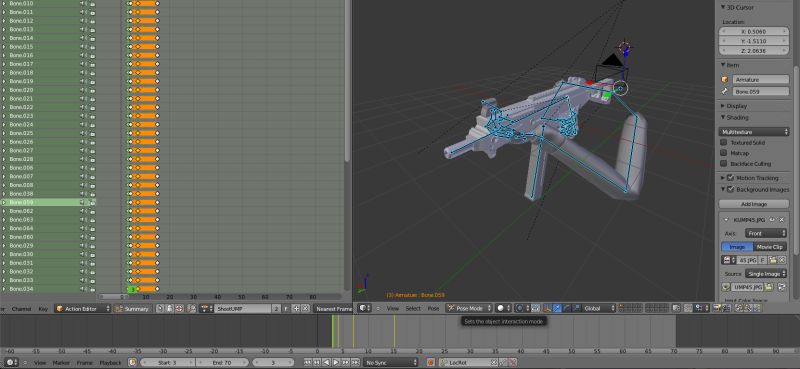
Task: Open the Front axis dropdown
Action: pos(766,233)
